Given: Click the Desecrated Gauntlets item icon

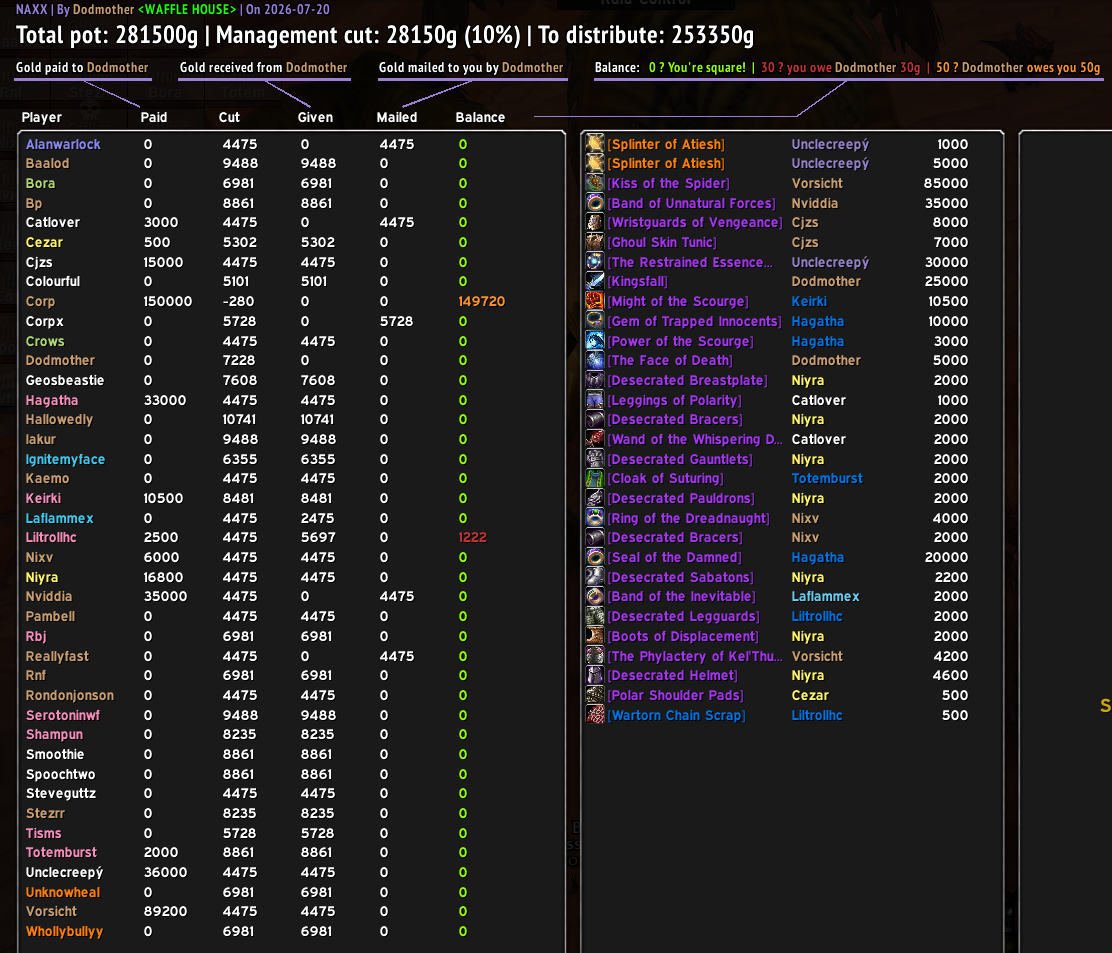Looking at the screenshot, I should point(594,459).
